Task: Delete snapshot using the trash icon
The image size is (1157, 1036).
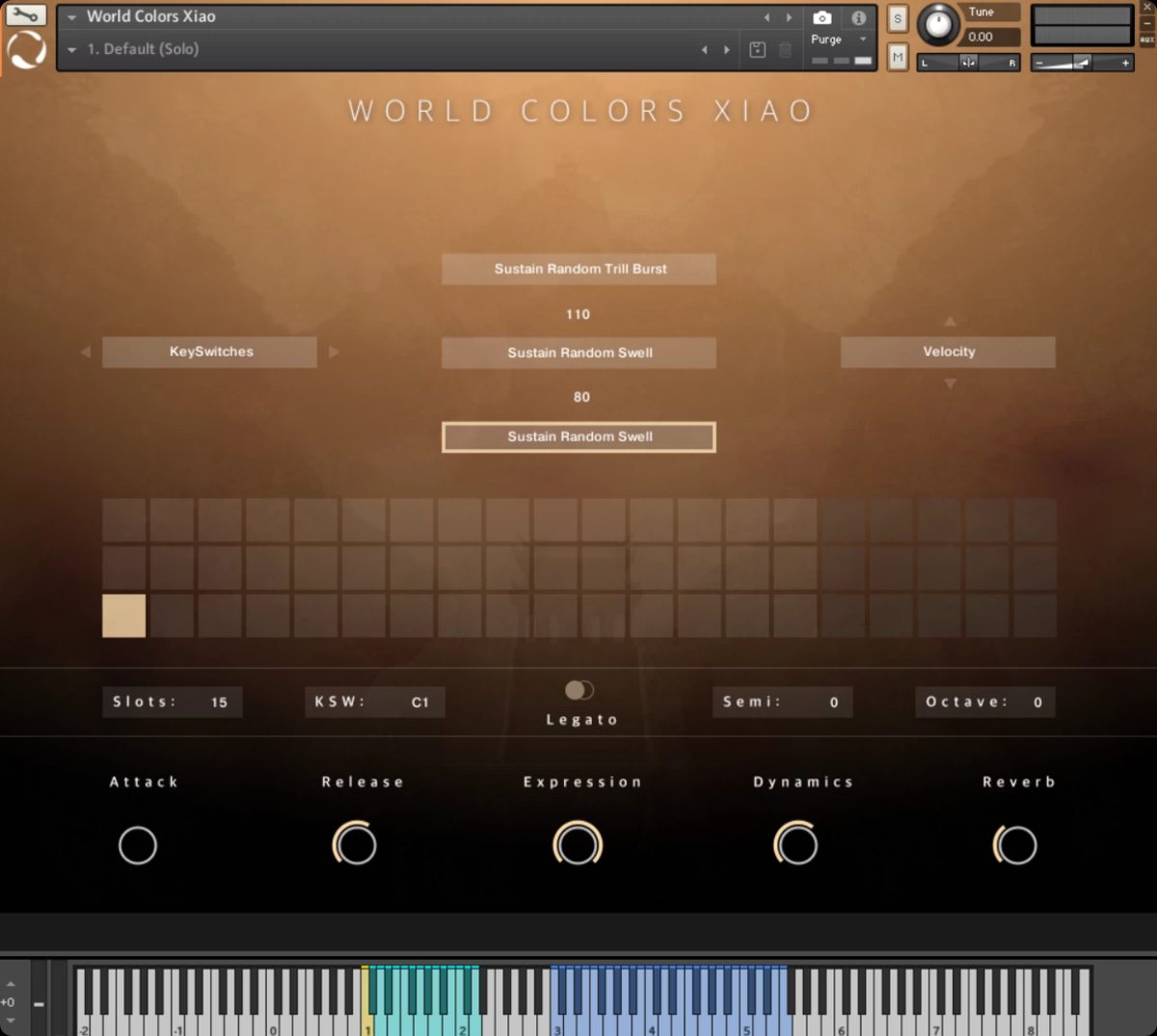Action: point(786,49)
